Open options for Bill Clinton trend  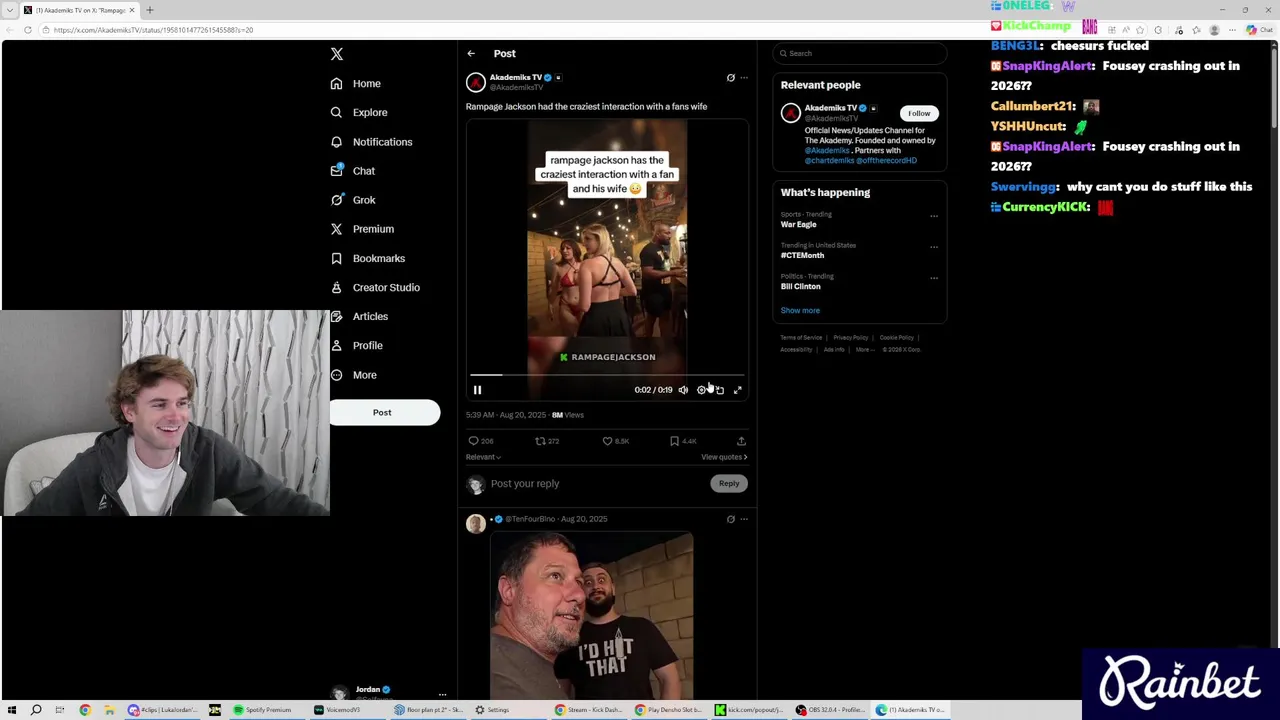coord(934,278)
